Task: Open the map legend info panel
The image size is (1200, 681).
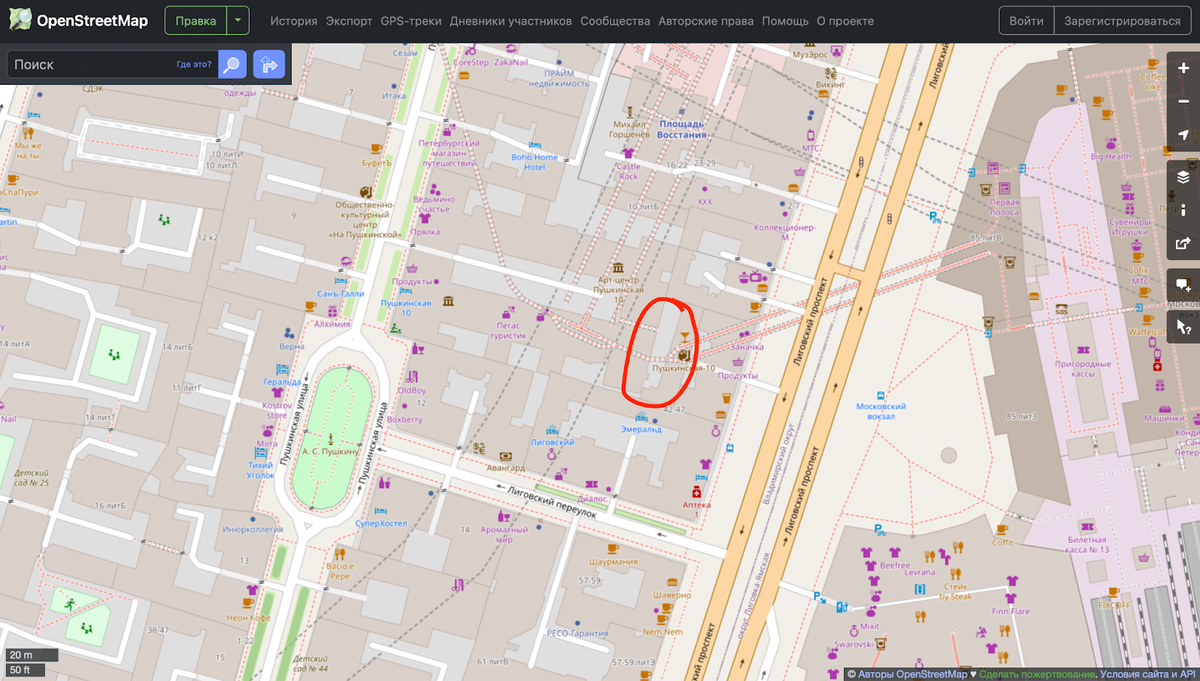Action: 1183,209
